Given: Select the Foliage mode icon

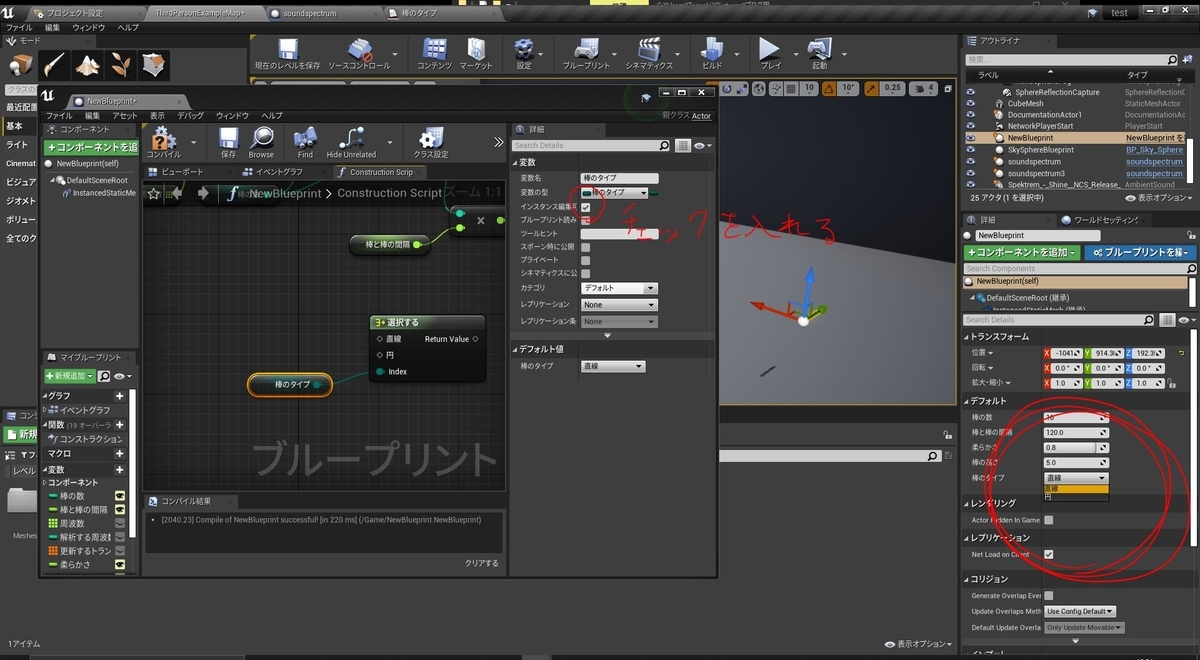Looking at the screenshot, I should (x=121, y=65).
